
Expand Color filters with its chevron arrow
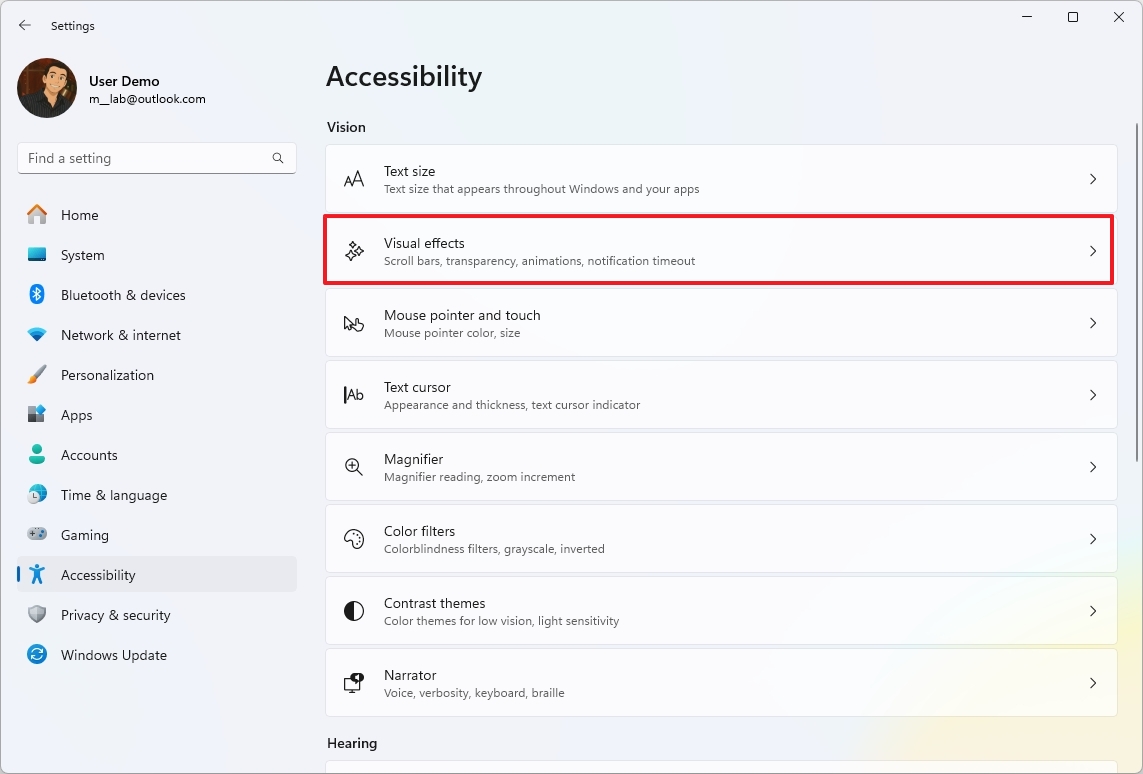[x=1092, y=539]
